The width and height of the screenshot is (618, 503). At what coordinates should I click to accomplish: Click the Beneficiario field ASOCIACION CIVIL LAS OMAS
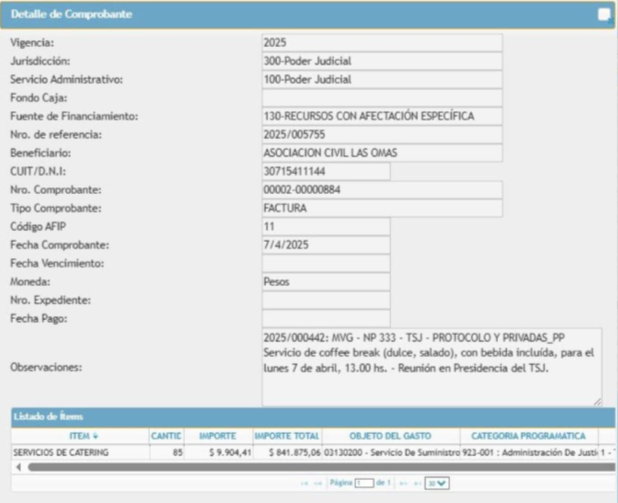click(x=382, y=153)
